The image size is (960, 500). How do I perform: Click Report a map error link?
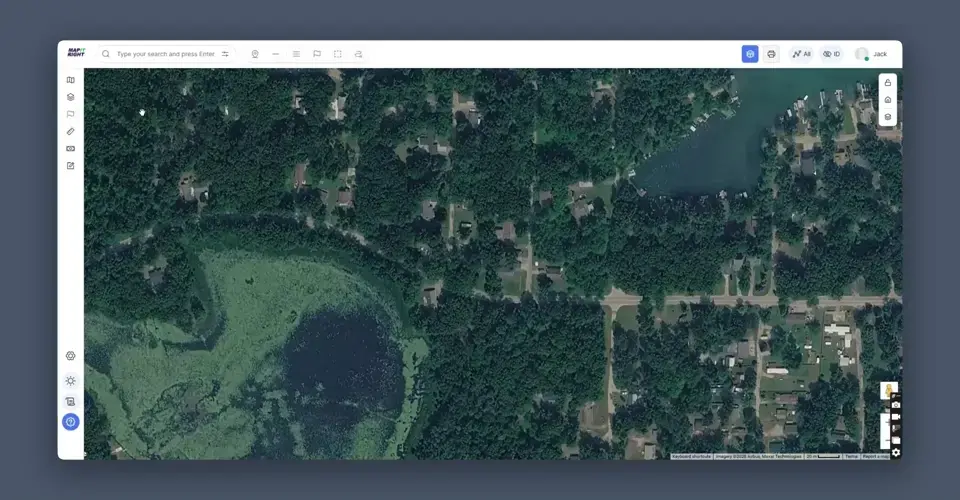(x=876, y=457)
